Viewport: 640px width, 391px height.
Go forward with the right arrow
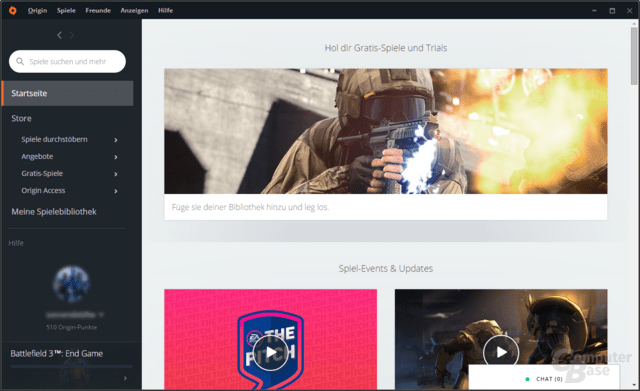coord(72,36)
